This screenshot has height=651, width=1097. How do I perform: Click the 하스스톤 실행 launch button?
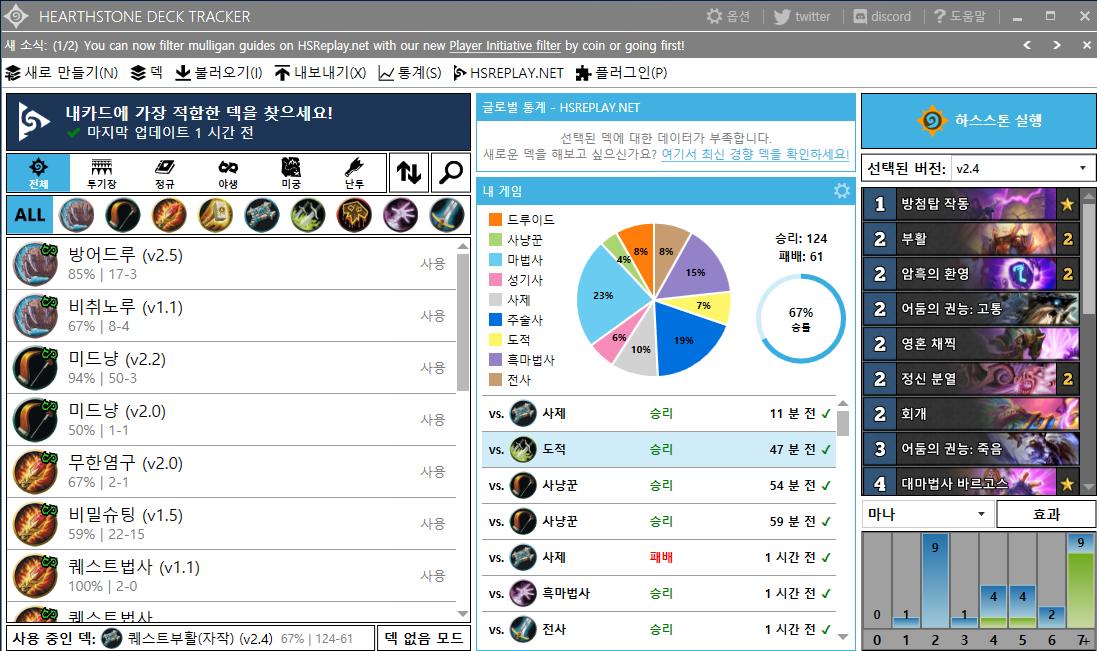tap(979, 120)
